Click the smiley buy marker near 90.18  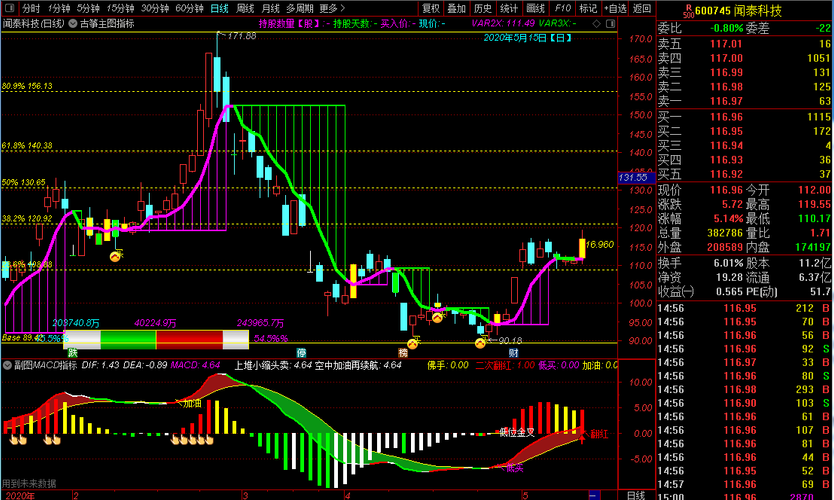pyautogui.click(x=480, y=343)
